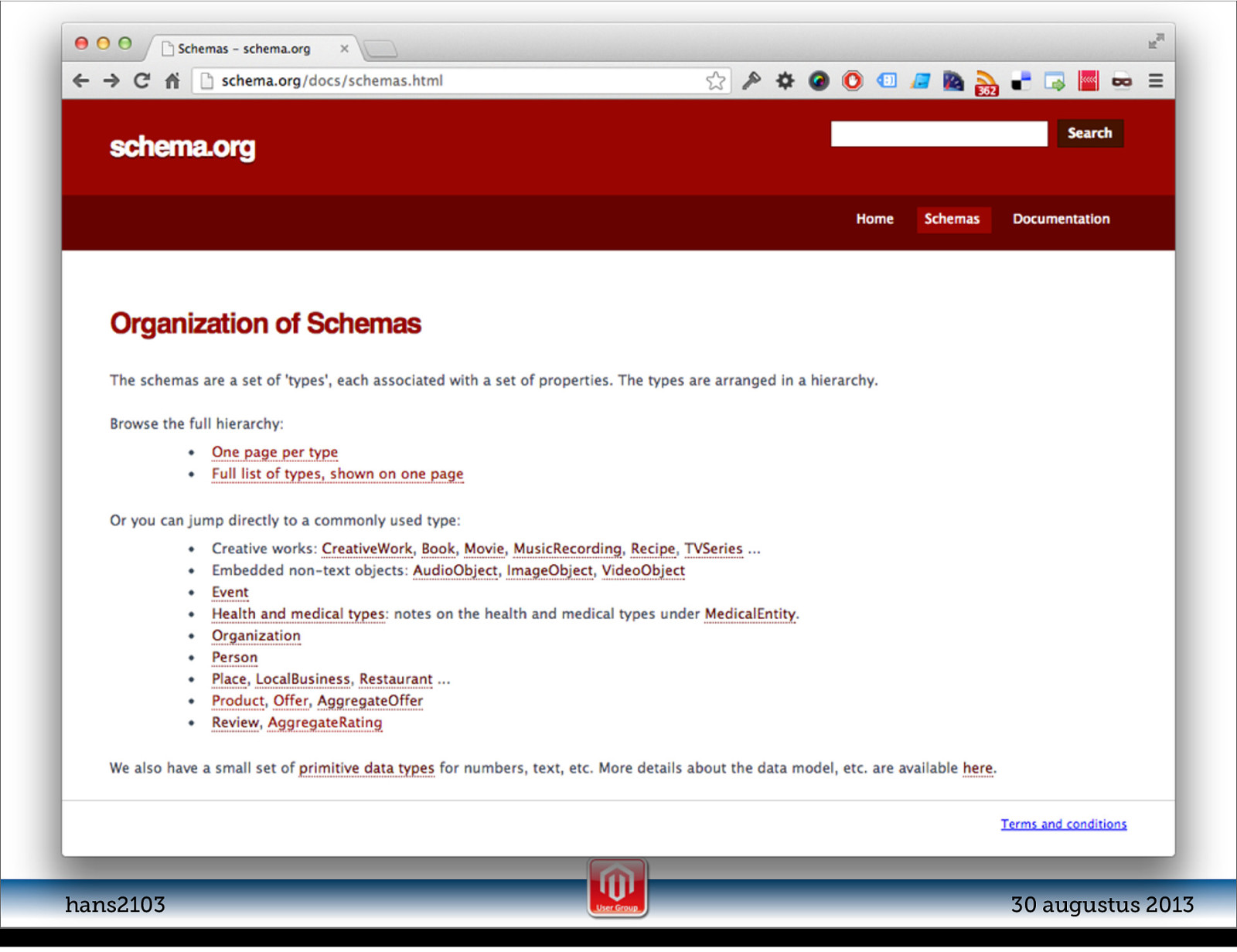Open the 'primitive data types' link

(366, 768)
